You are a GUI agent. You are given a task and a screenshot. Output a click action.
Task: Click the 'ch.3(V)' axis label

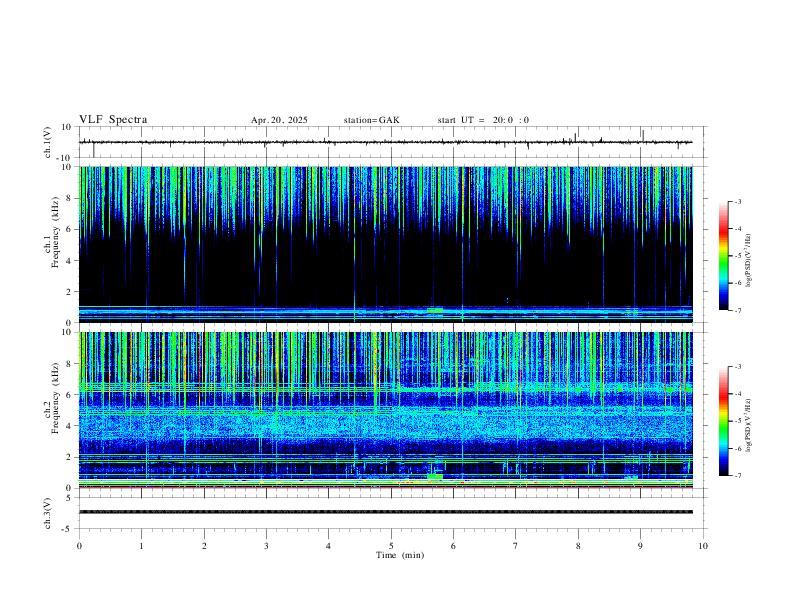click(x=47, y=513)
